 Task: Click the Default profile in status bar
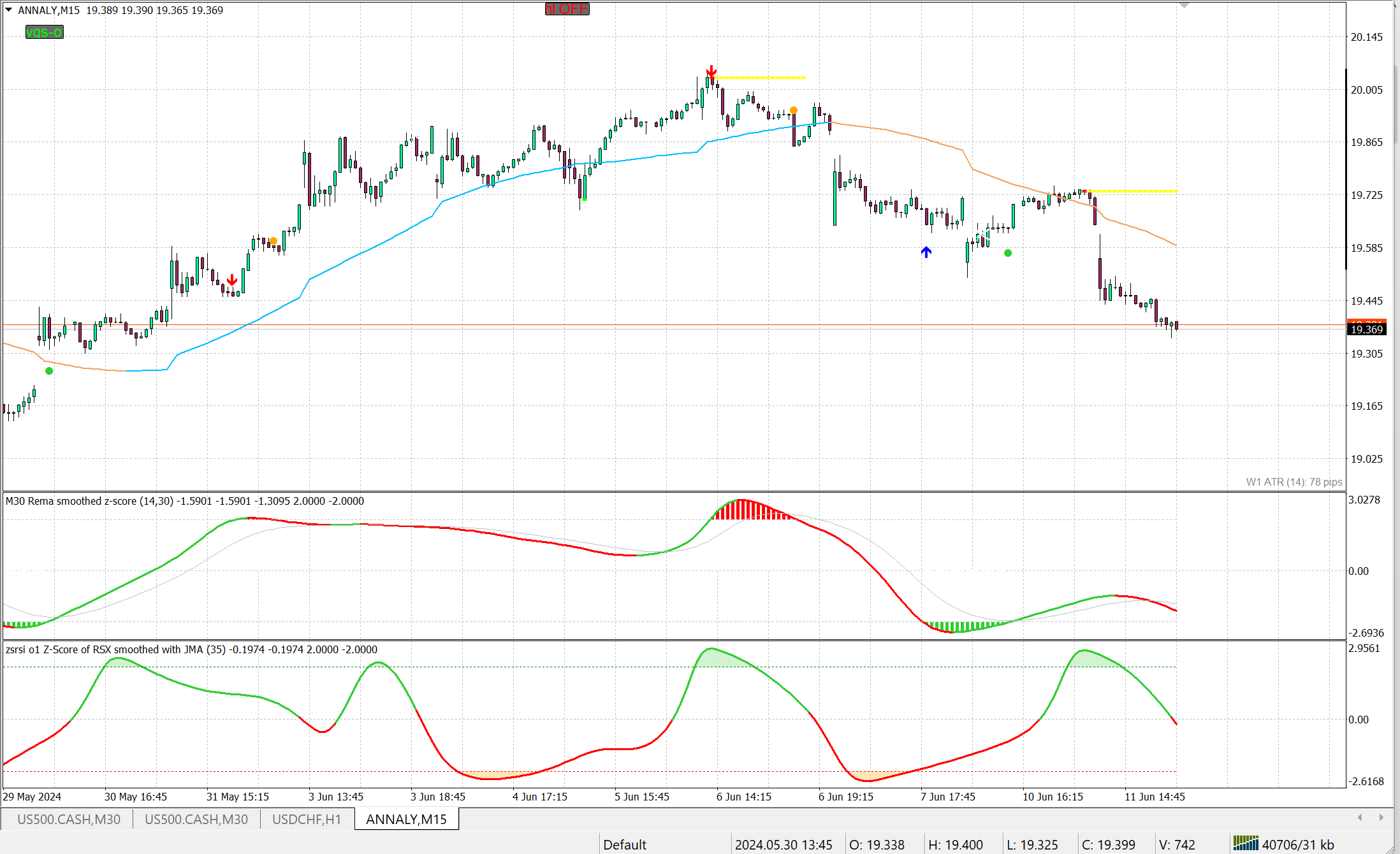tap(624, 844)
